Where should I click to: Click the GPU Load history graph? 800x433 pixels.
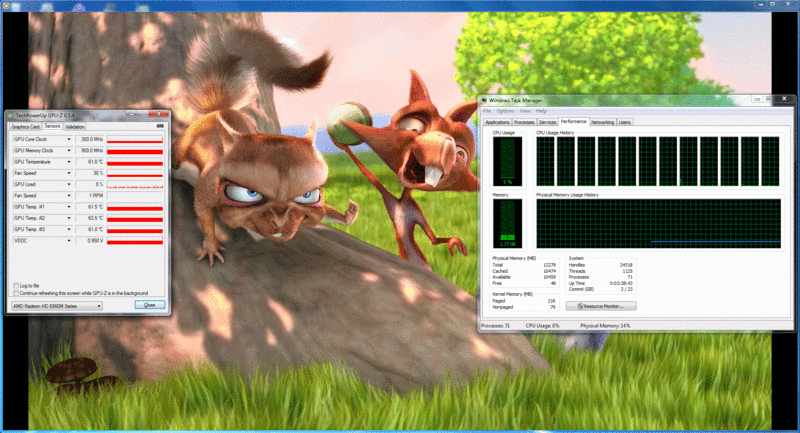(x=135, y=184)
